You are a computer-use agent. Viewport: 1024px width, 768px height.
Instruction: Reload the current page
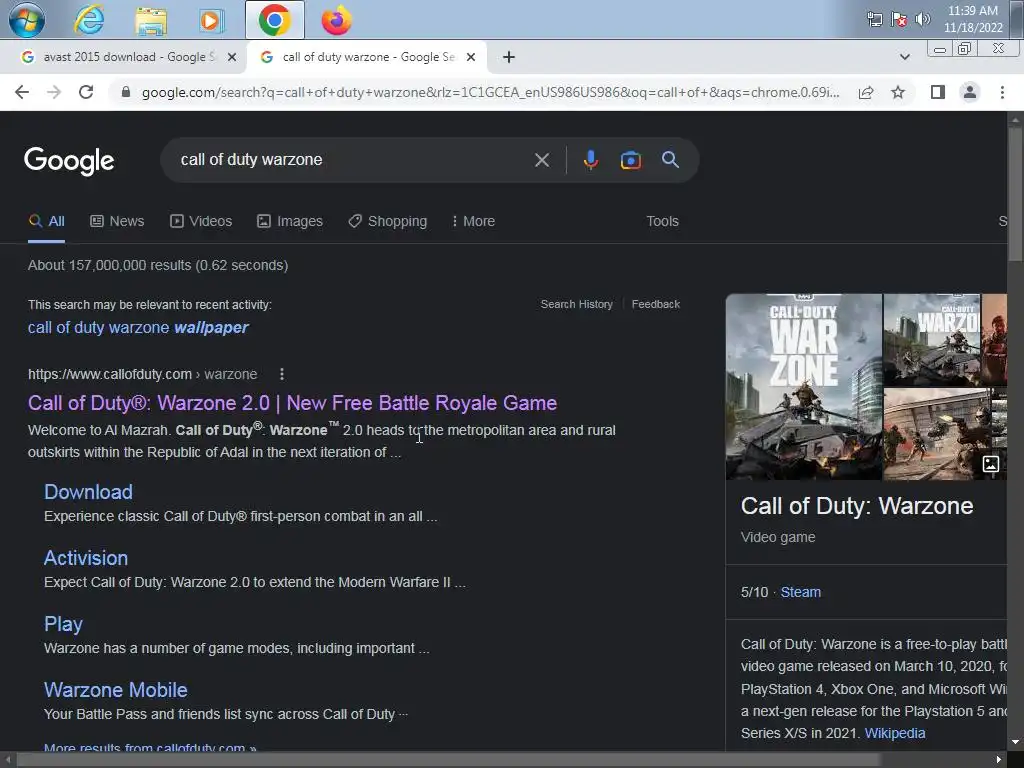coord(86,92)
